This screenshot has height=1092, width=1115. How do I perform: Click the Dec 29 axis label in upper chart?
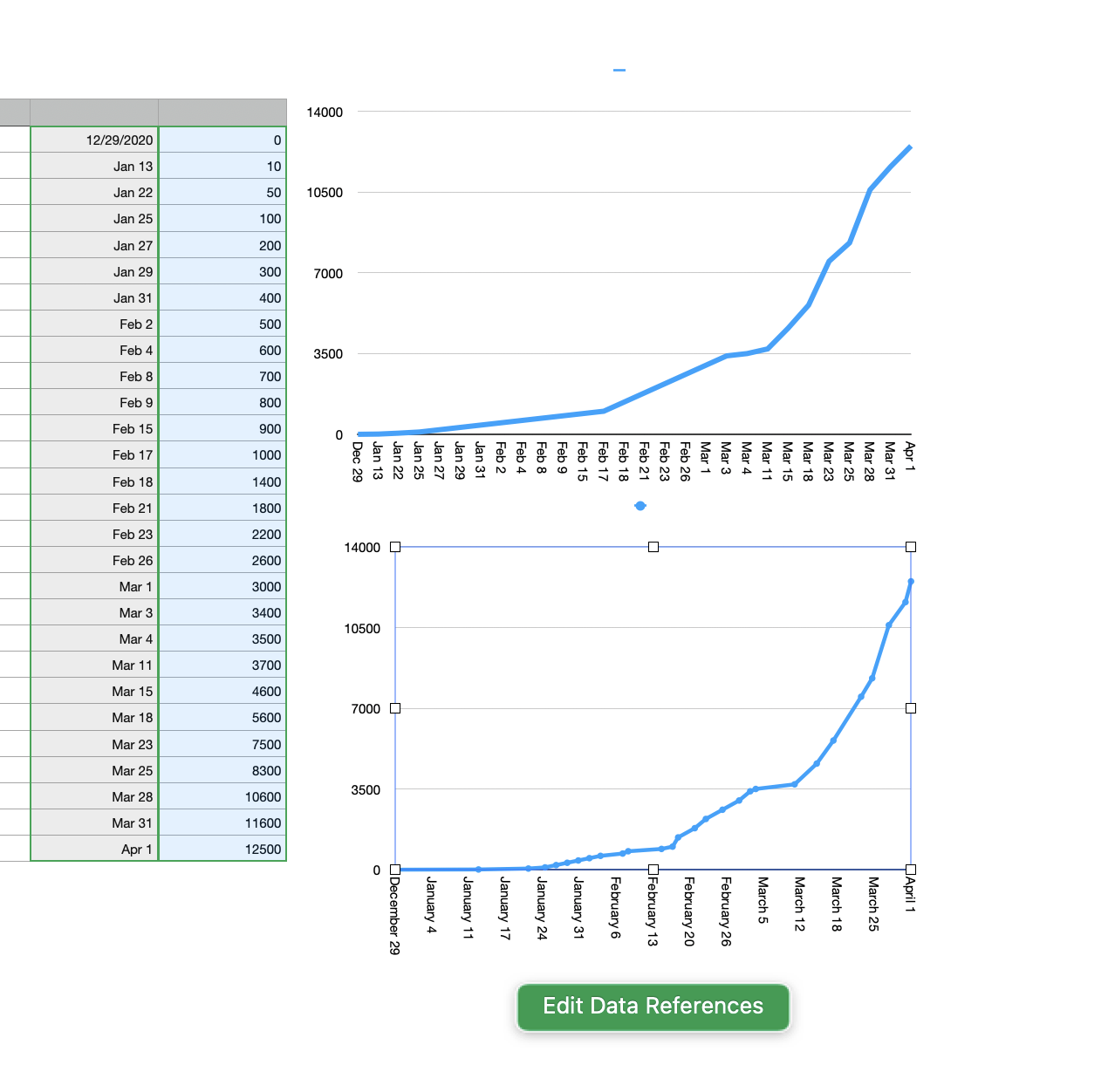point(357,461)
